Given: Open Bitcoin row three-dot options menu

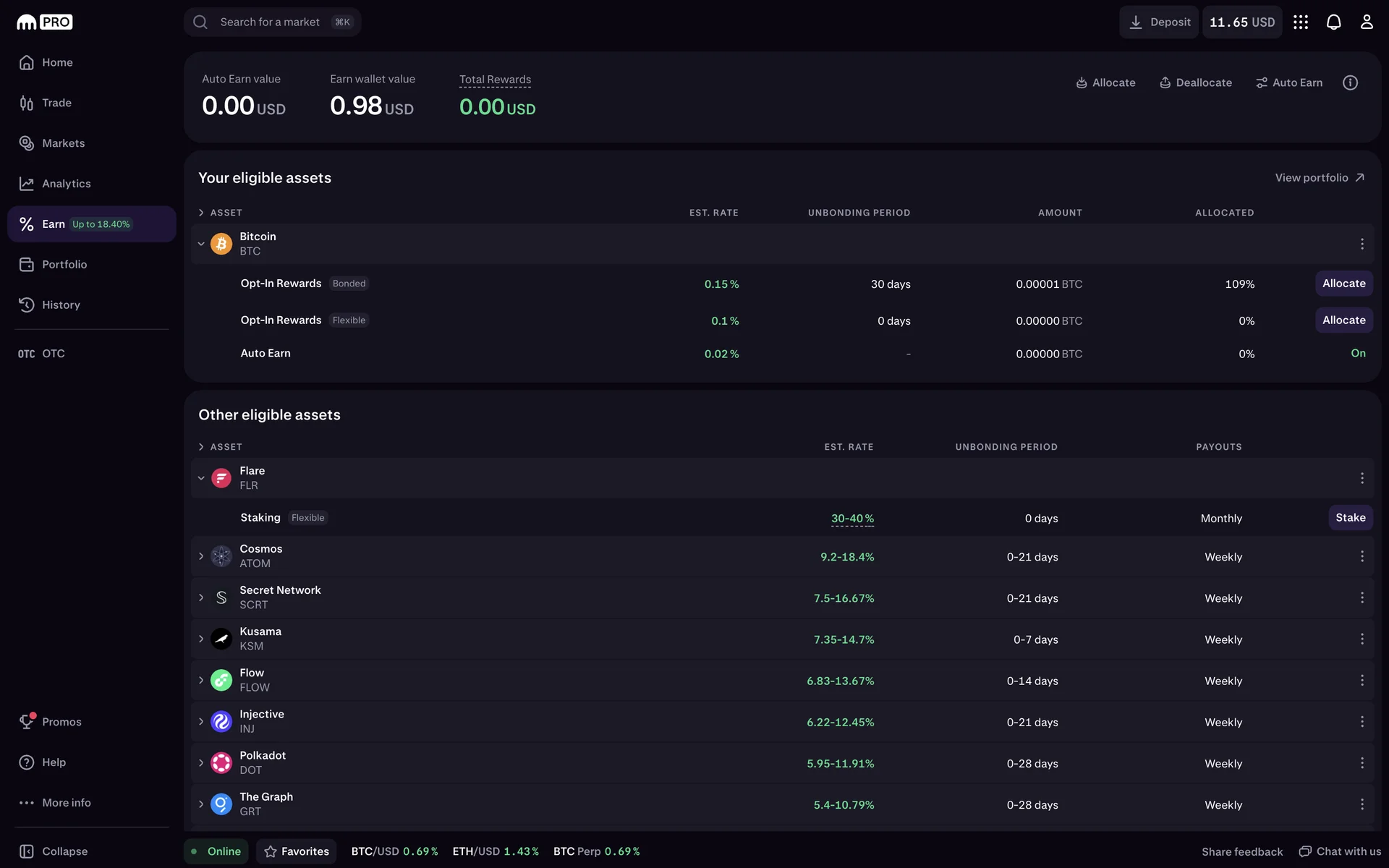Looking at the screenshot, I should (1362, 244).
